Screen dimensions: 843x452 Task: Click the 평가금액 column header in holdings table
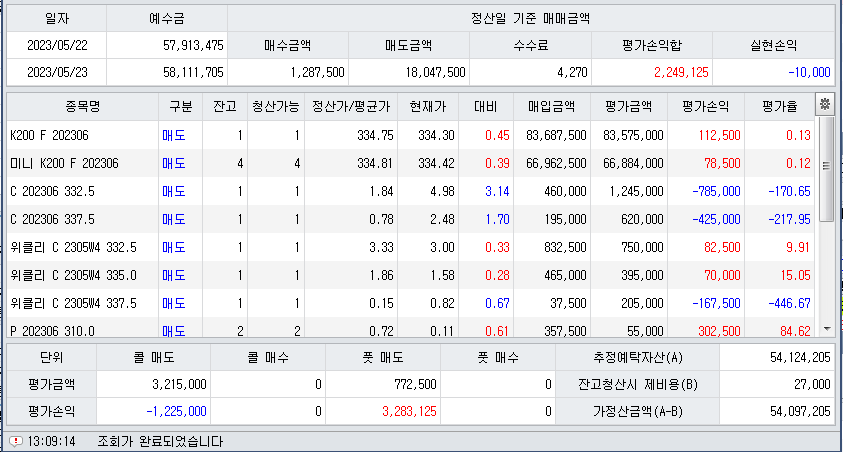(628, 106)
